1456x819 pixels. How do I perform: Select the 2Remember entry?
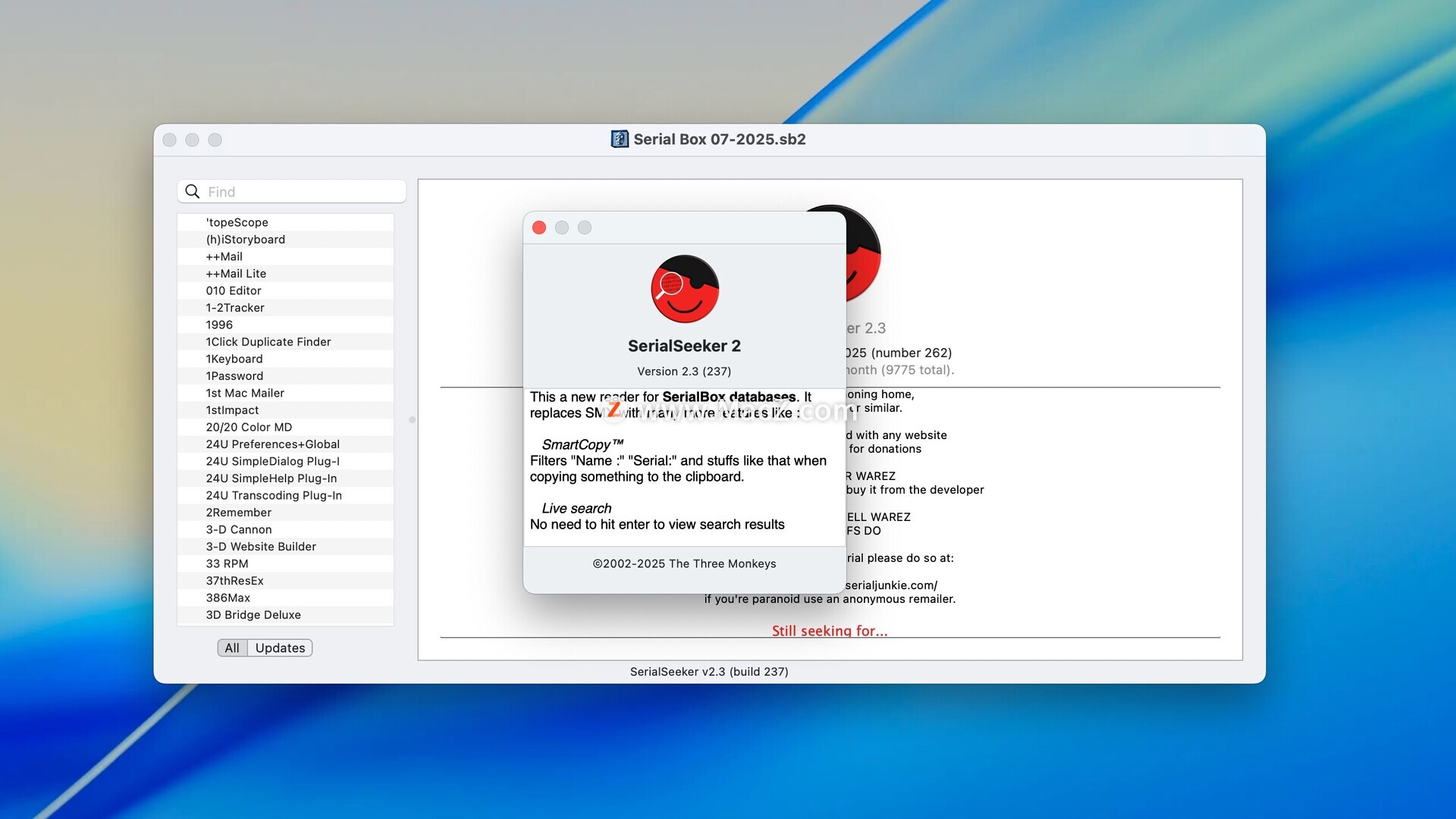click(x=285, y=513)
